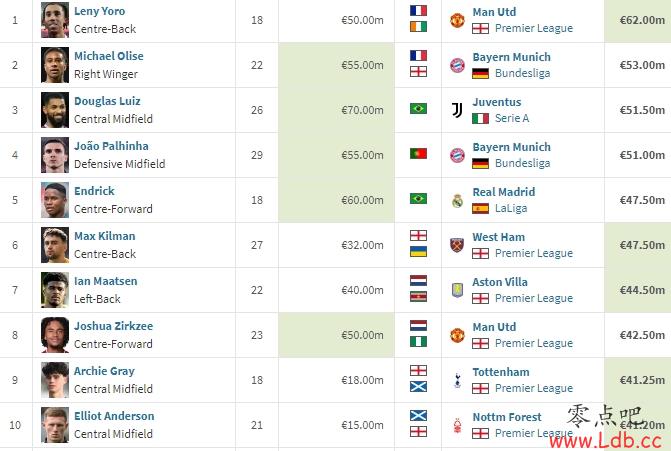671x451 pixels.
Task: Open Leny Yoro player profile link
Action: [x=99, y=11]
